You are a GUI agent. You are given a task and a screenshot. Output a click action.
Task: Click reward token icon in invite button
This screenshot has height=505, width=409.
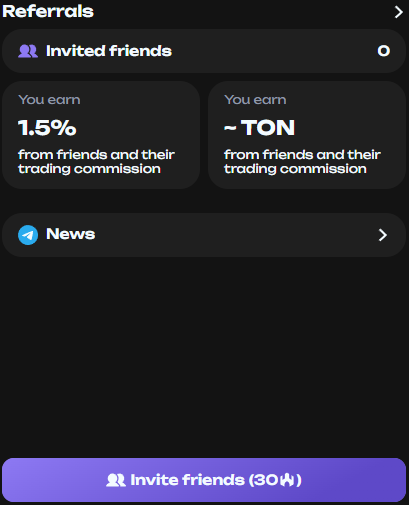click(x=287, y=480)
